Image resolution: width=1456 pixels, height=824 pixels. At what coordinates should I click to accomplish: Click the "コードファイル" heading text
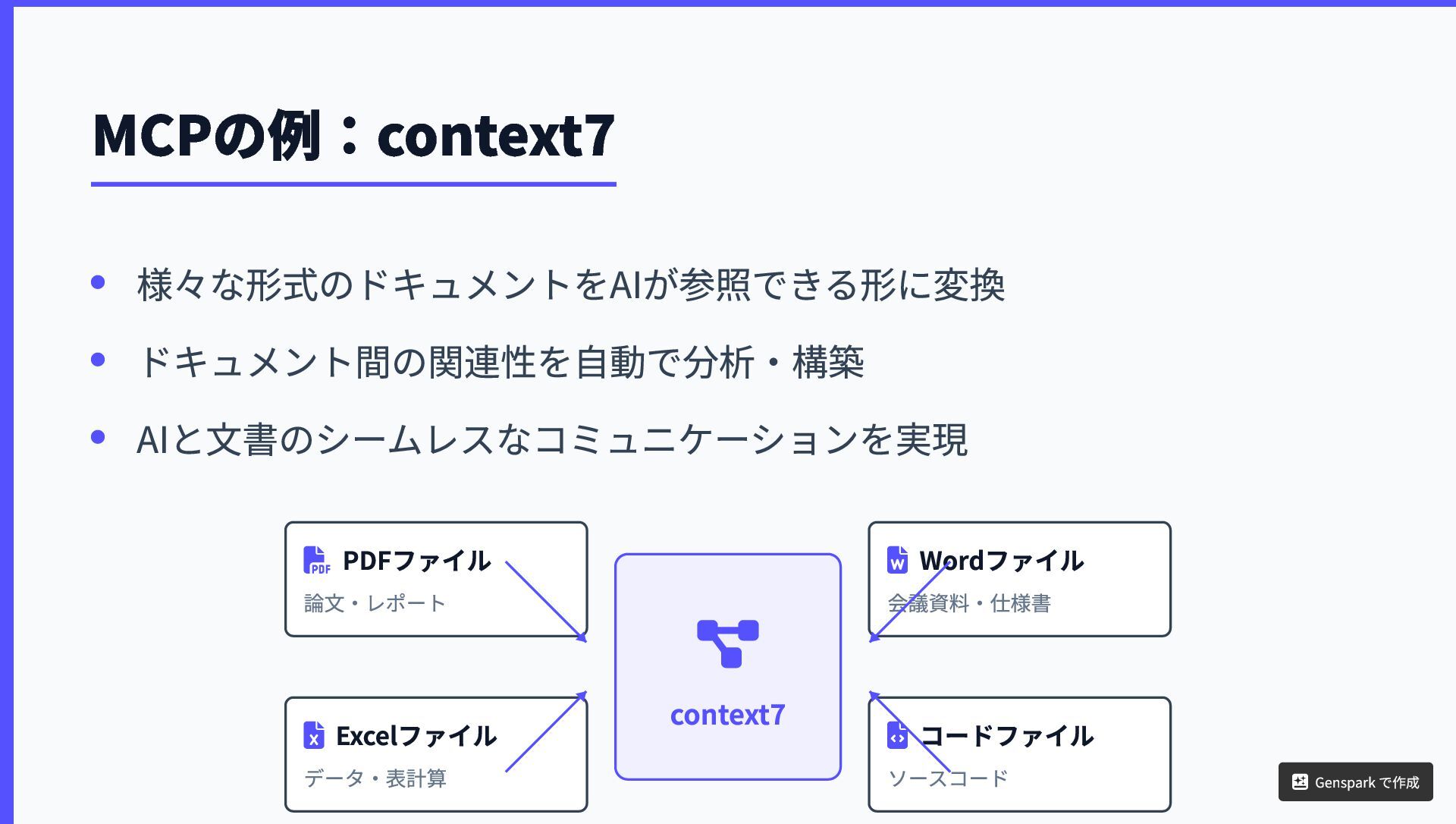coord(1006,736)
